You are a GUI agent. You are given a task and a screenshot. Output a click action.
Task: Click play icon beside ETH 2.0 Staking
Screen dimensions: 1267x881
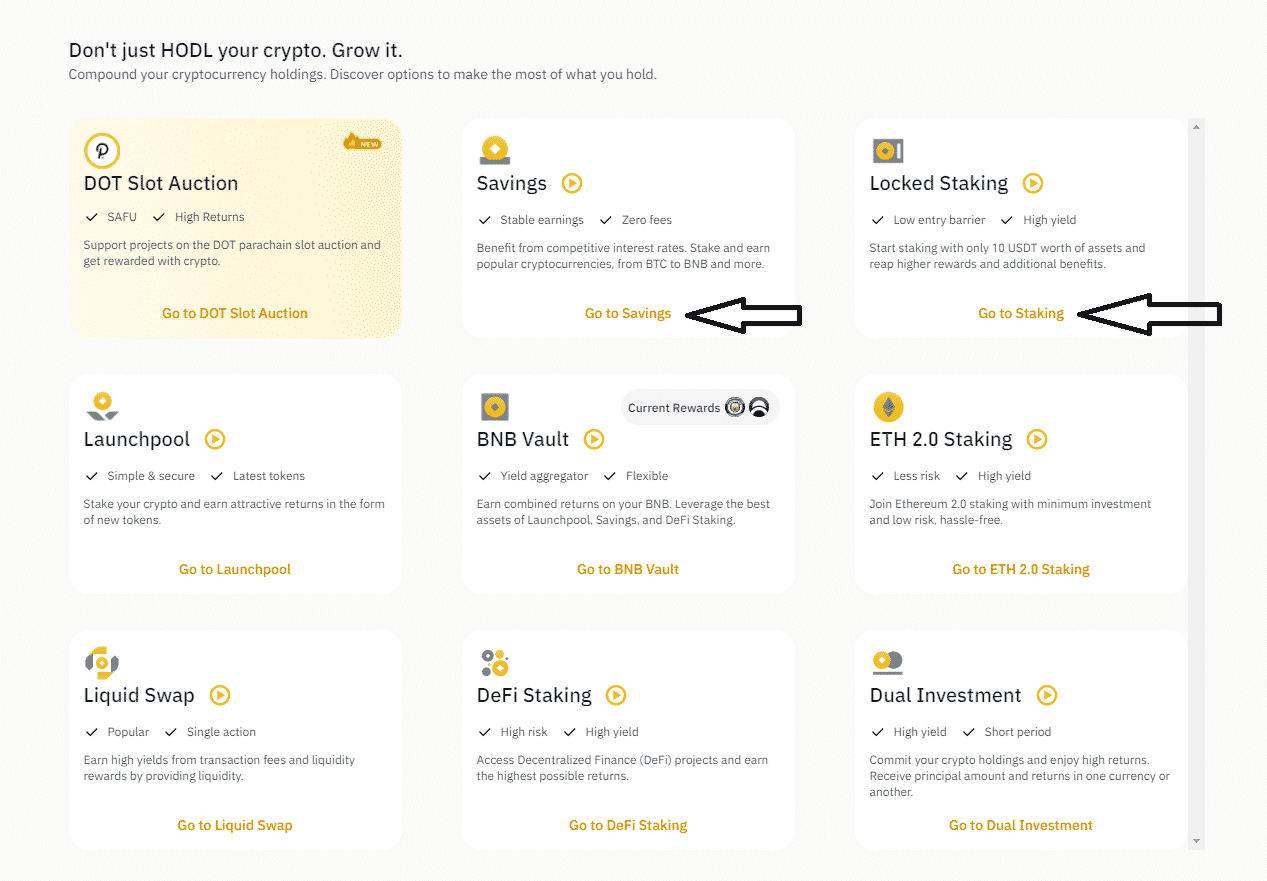1037,439
